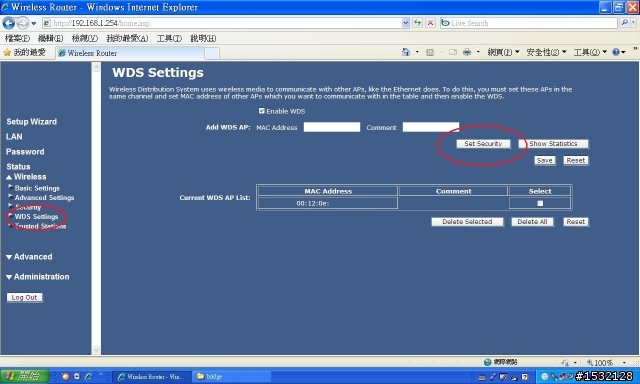
Task: Open the 檔案(F) menu
Action: click(18, 38)
